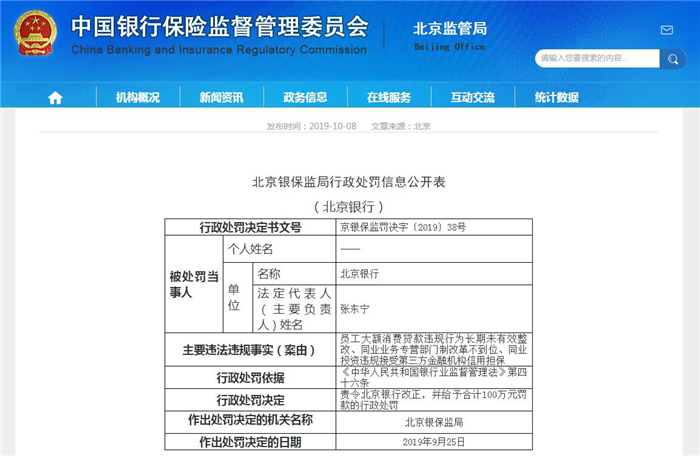Viewport: 700px width, 456px height.
Task: Click the 法定代表人（主要负责人）姓名 cell
Action: point(294,309)
